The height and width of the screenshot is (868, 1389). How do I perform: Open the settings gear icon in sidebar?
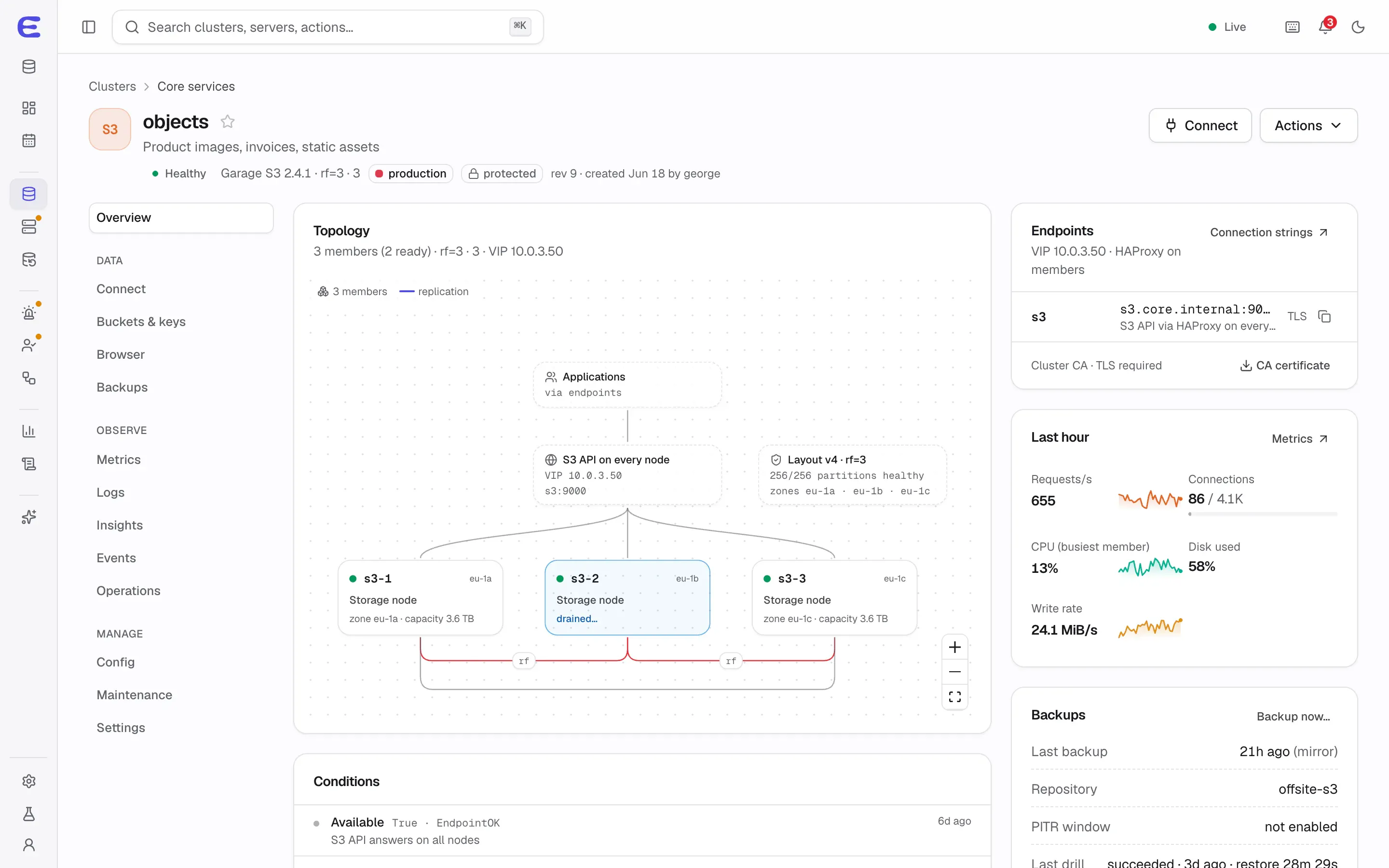click(29, 781)
